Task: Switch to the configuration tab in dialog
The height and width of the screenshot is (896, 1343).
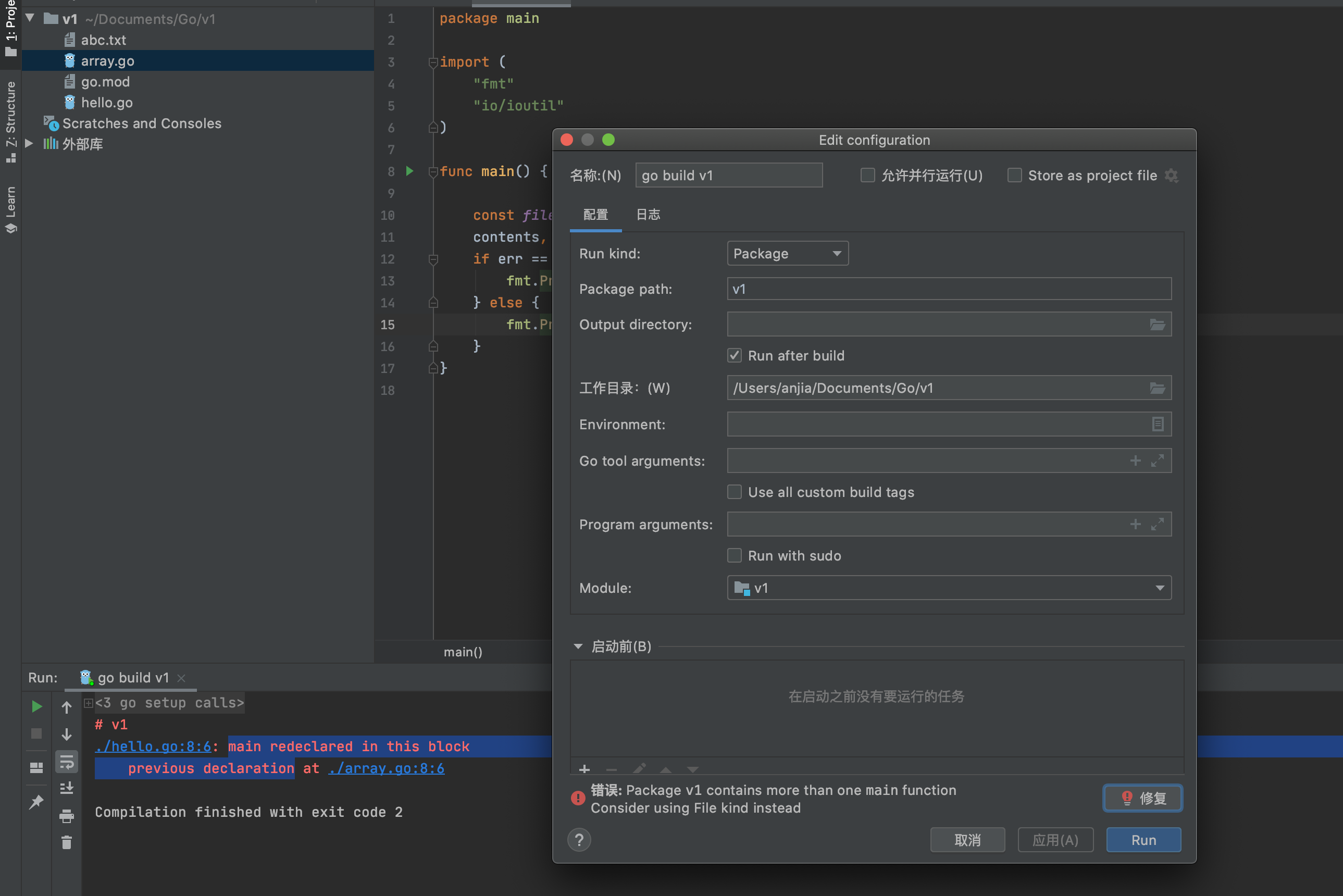Action: point(595,215)
